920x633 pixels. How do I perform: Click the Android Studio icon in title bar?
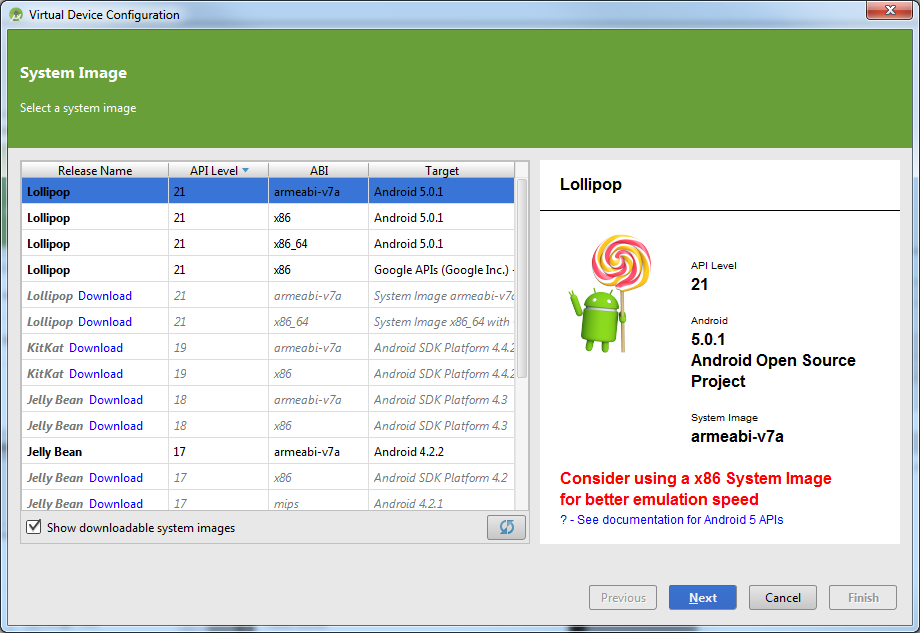click(14, 14)
